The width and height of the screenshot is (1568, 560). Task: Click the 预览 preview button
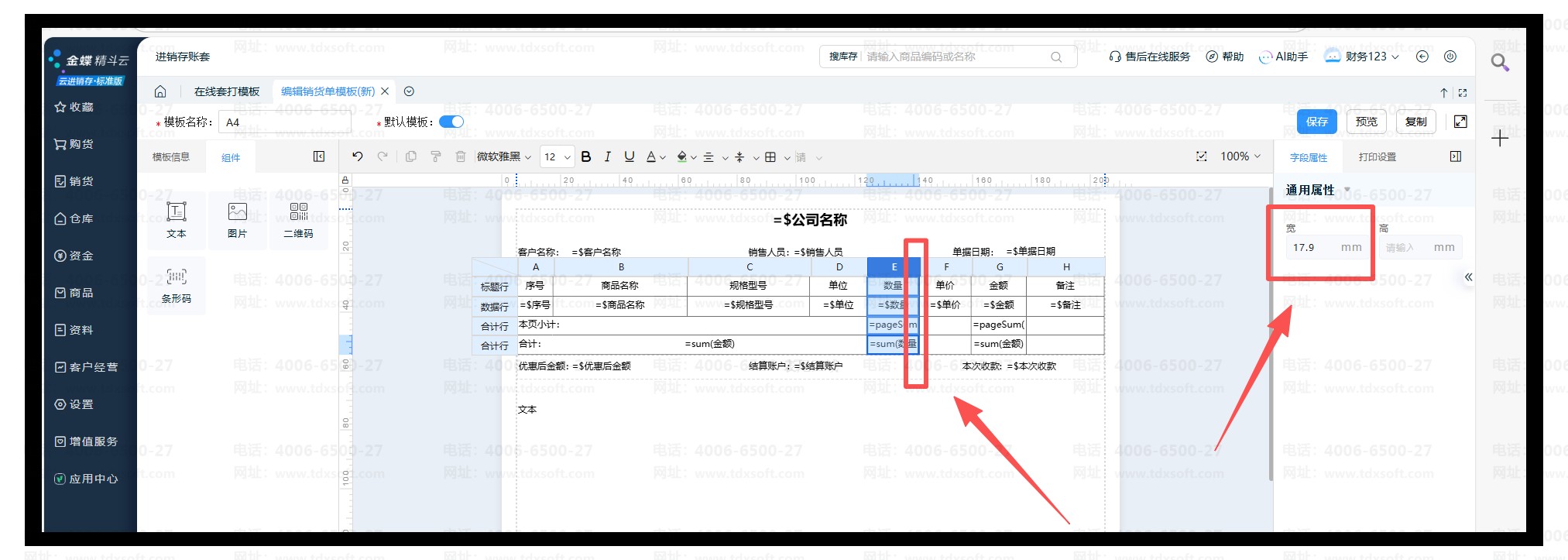1366,122
